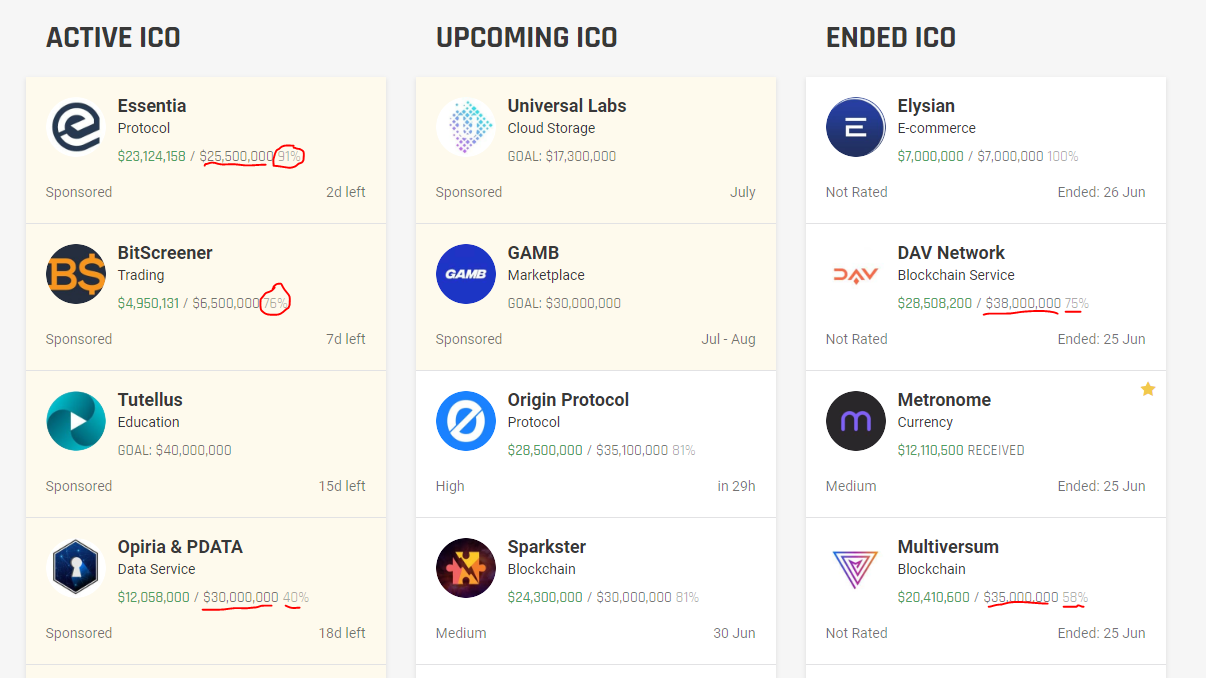Open the Essentia project title link

(x=152, y=106)
